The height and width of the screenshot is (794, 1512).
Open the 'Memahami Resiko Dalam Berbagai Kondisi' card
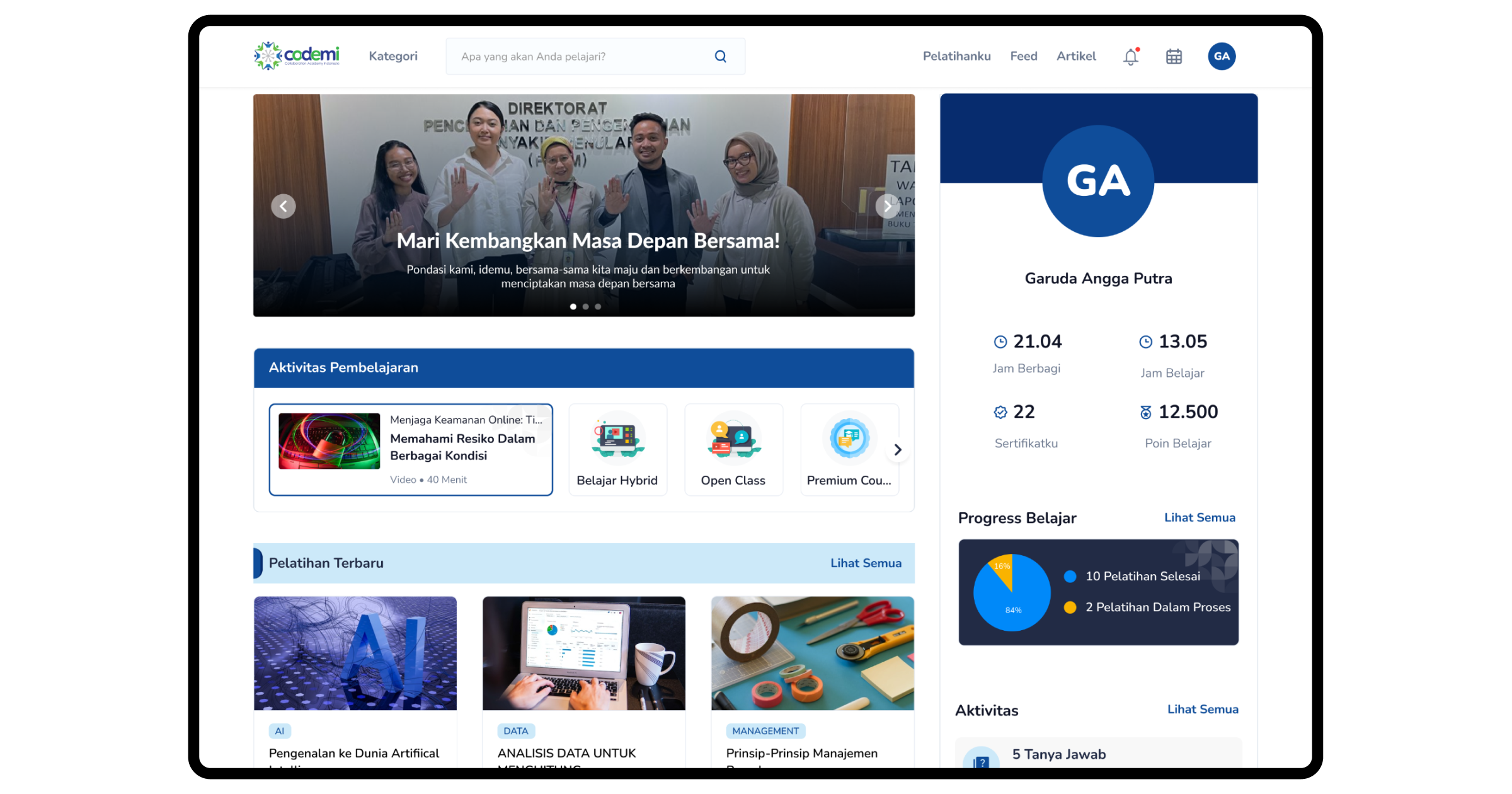411,449
